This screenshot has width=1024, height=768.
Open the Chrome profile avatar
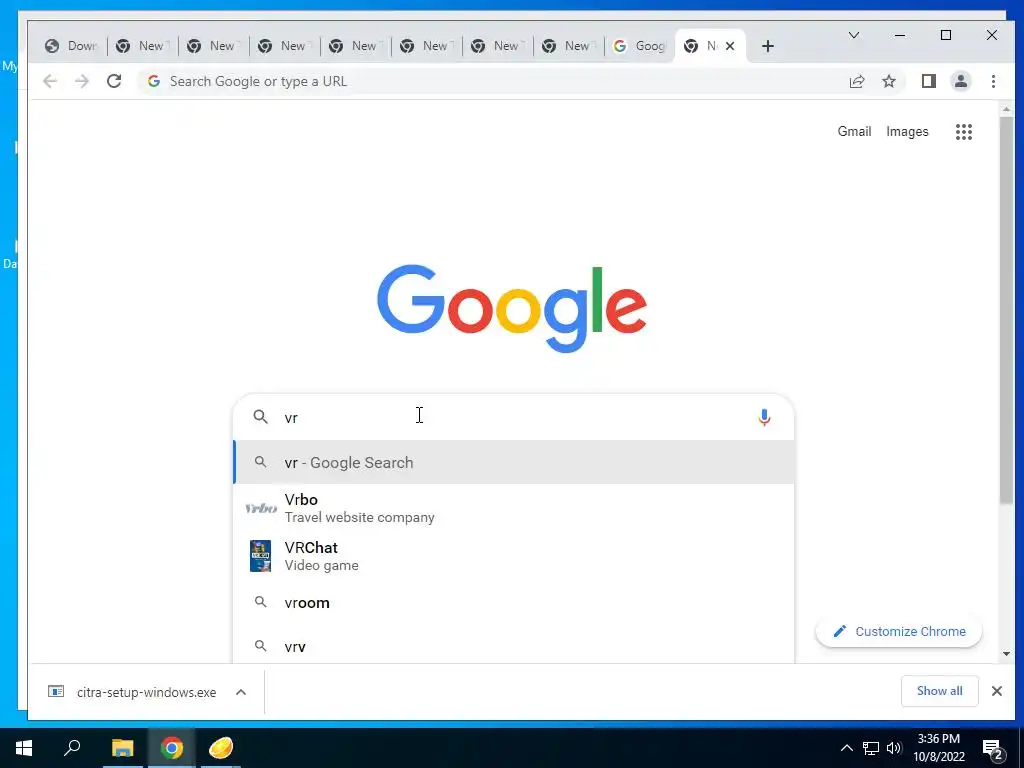click(961, 81)
